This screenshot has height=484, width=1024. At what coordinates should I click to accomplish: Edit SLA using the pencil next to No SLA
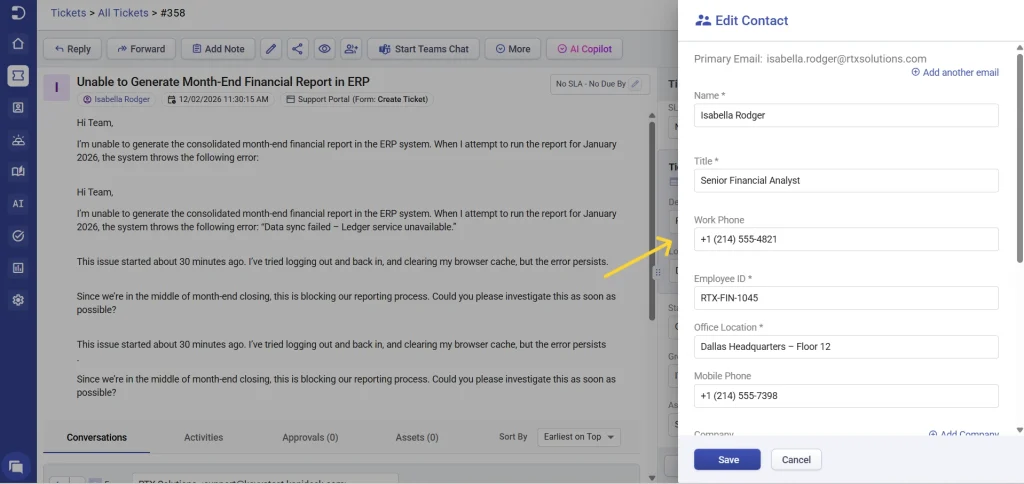pos(635,84)
